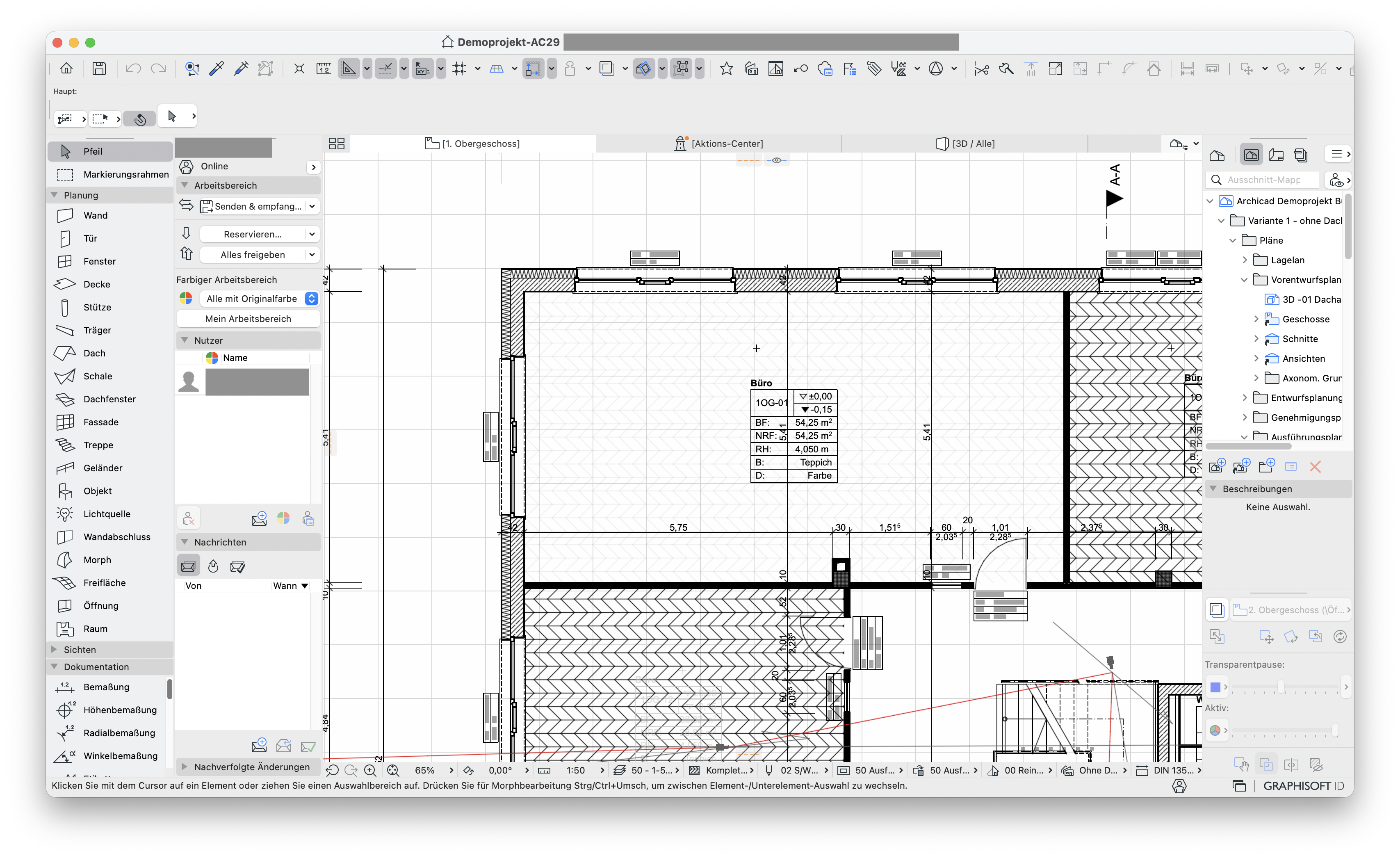Image resolution: width=1400 pixels, height=858 pixels.
Task: Click the Undo arrow in toolbar
Action: point(134,69)
